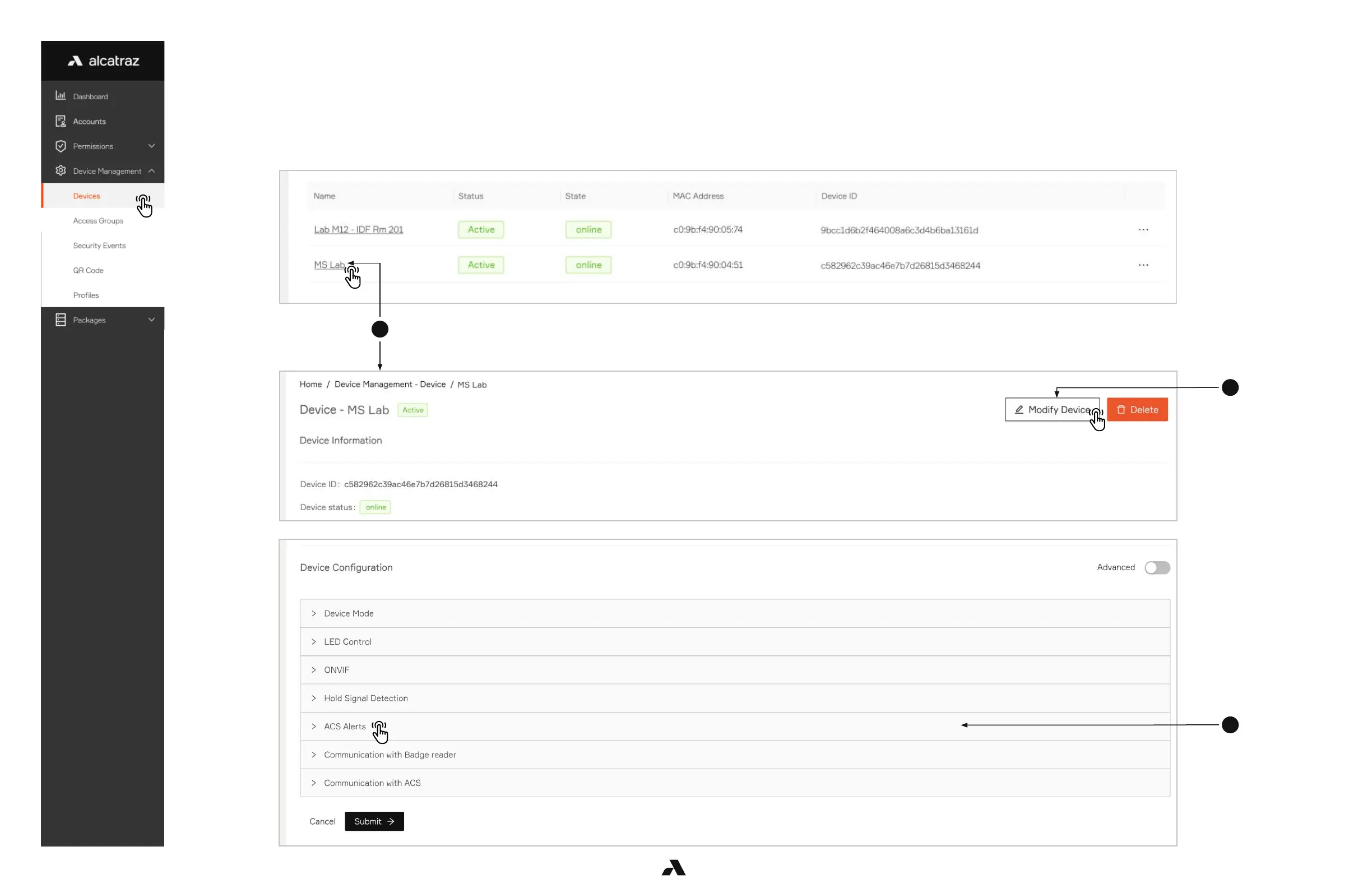Image resolution: width=1372 pixels, height=888 pixels.
Task: Click the Modify Device button
Action: [1051, 409]
